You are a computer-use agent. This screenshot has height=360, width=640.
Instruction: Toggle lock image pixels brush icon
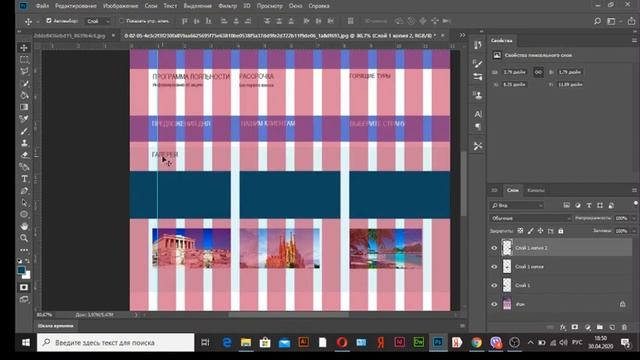530,231
